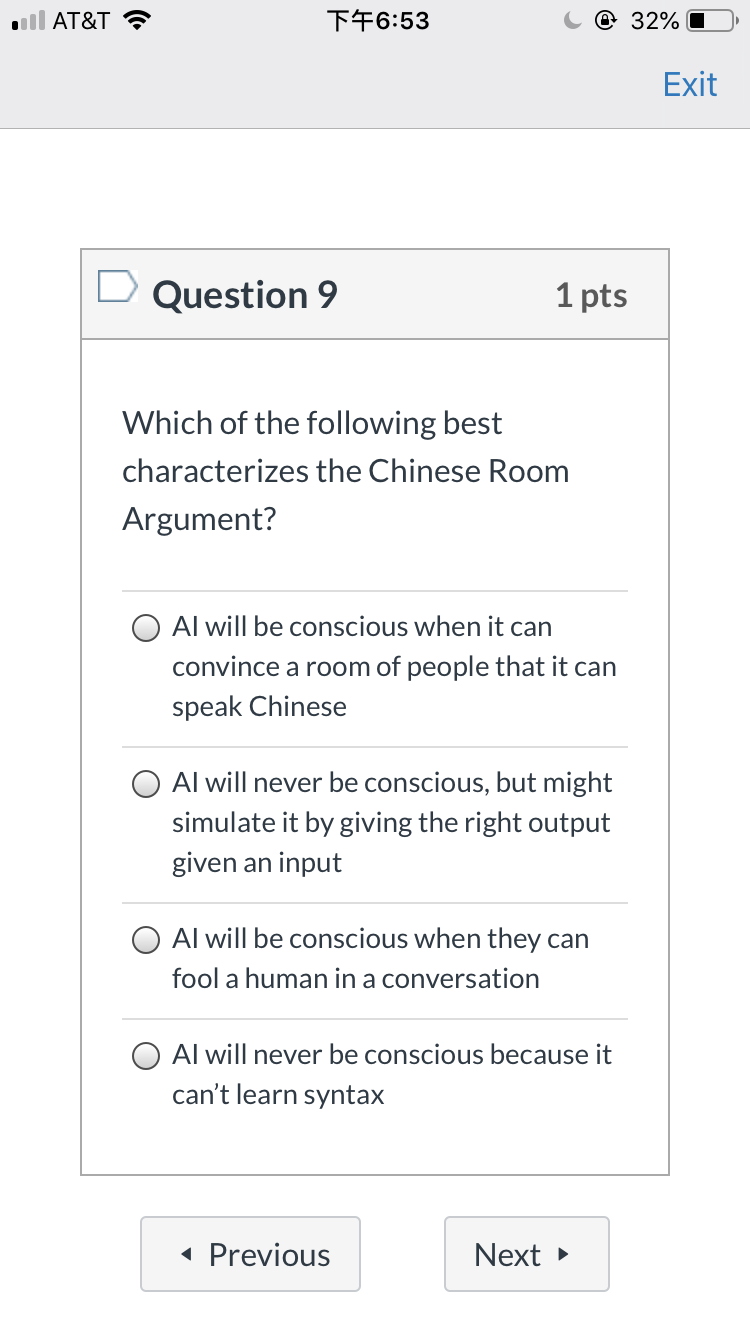Flag Question 9 with the bookmark icon

click(116, 287)
